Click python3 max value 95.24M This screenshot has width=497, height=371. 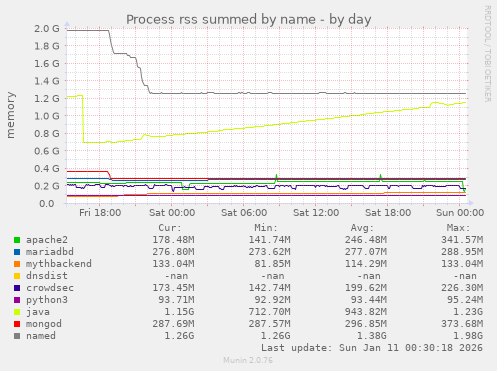pos(465,300)
